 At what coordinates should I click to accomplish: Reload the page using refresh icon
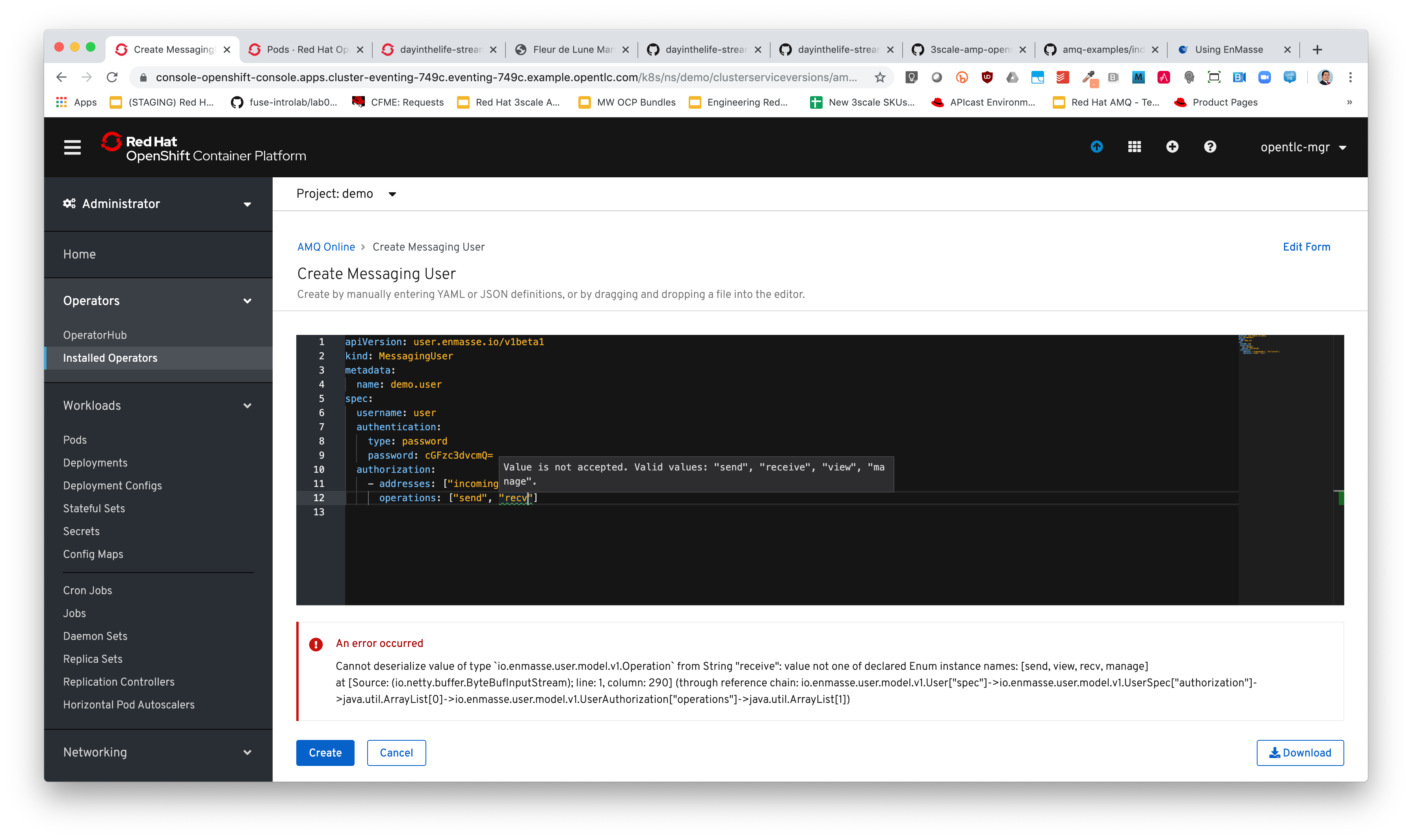112,78
